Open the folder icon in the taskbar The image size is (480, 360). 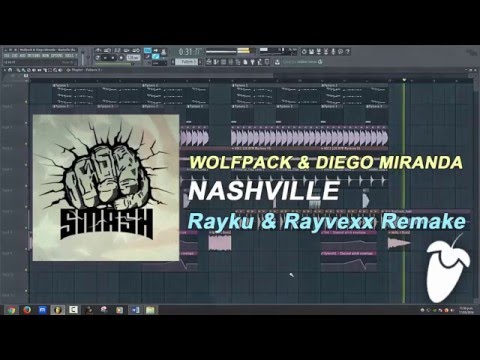coord(150,310)
